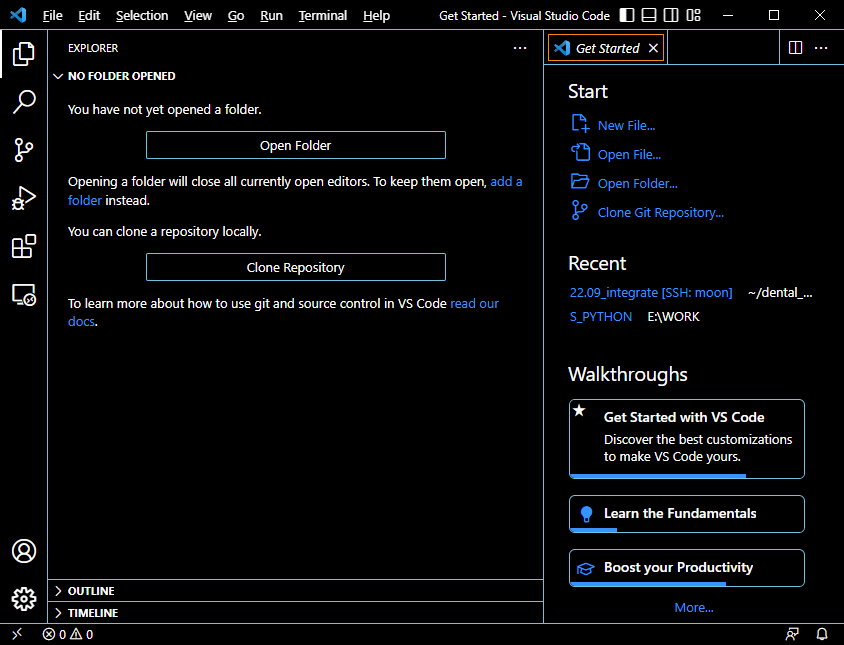
Task: Toggle the bottom Panel visibility
Action: (x=649, y=15)
